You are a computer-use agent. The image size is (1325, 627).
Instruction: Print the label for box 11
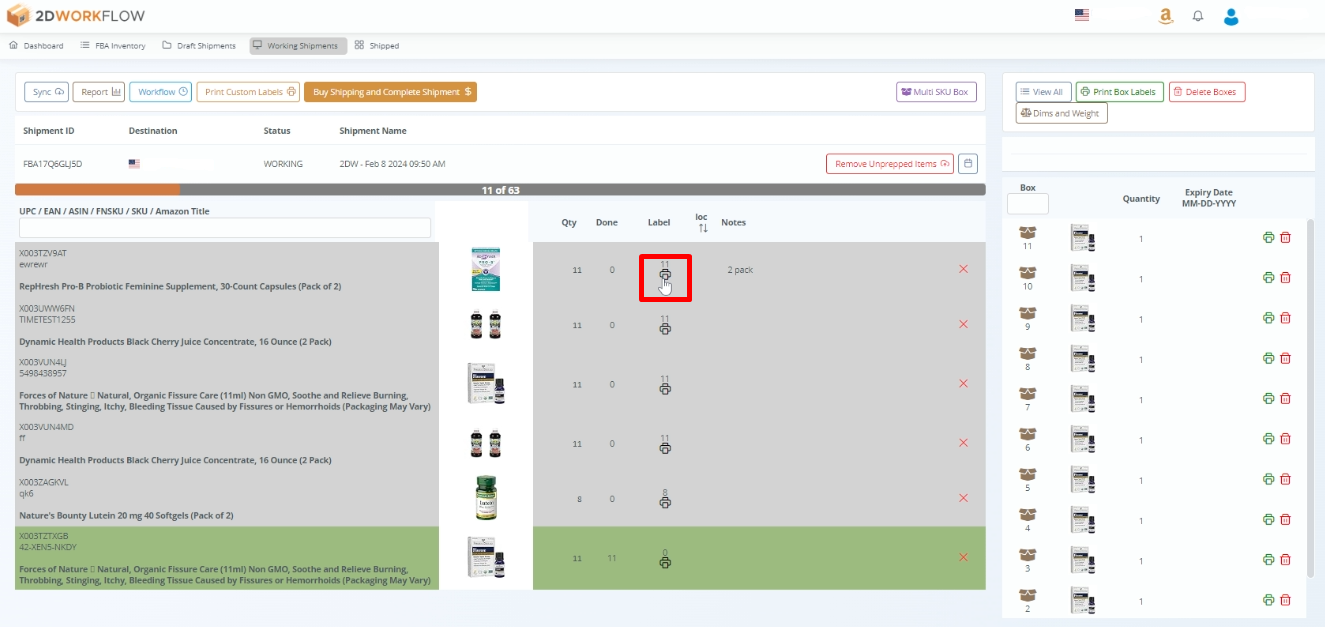(x=1268, y=238)
